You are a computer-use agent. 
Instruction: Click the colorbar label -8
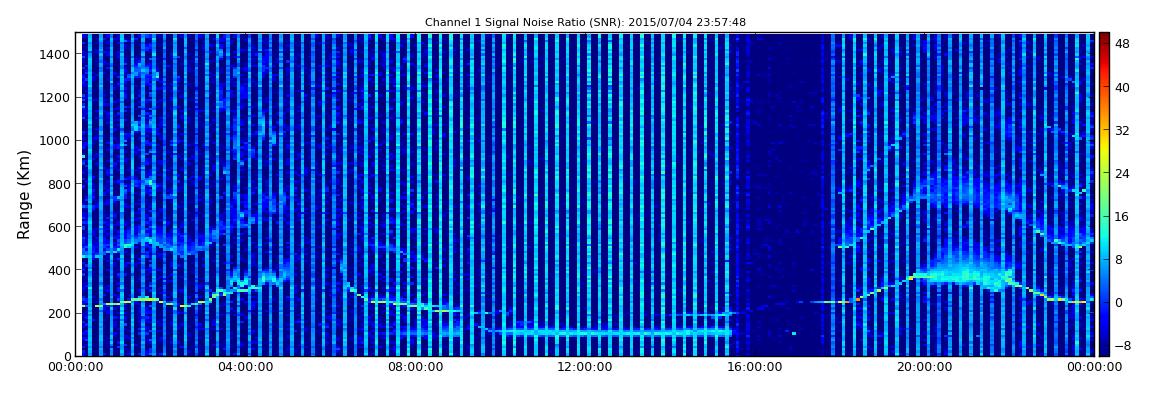[x=1122, y=345]
